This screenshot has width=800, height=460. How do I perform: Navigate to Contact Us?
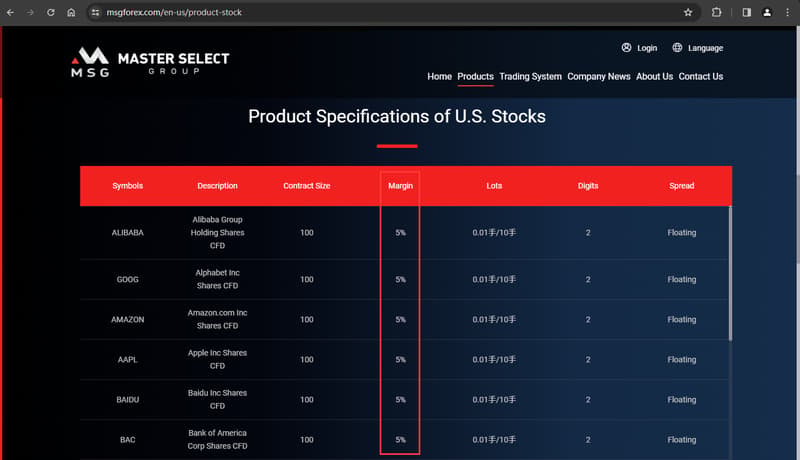(701, 76)
